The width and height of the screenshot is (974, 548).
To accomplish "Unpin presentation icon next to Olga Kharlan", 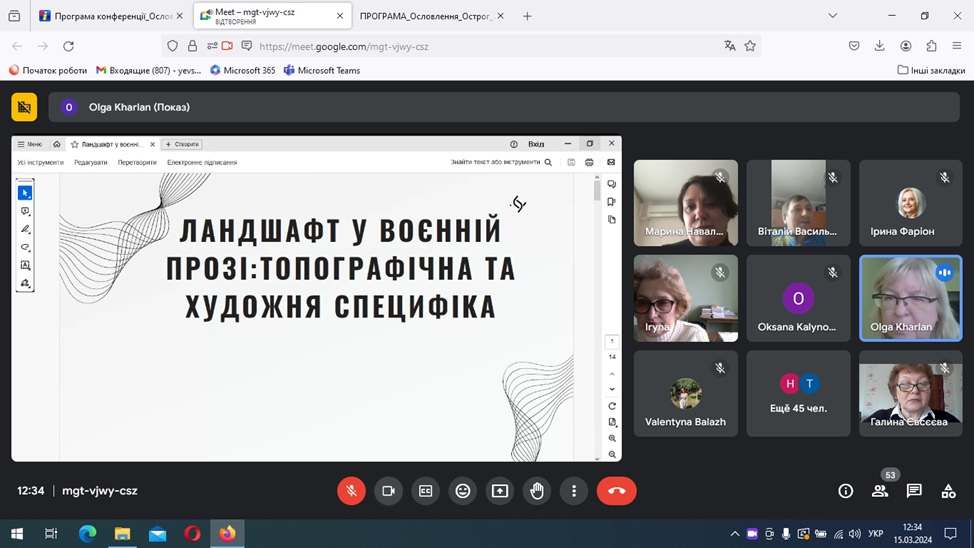I will tap(24, 107).
